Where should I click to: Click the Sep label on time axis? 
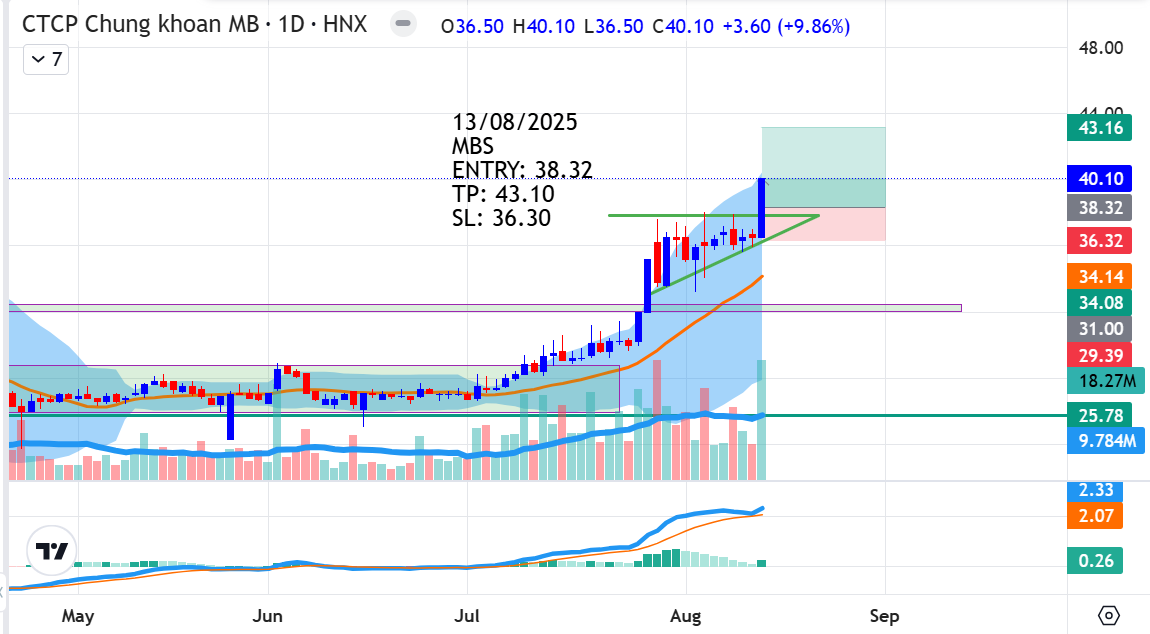(884, 616)
